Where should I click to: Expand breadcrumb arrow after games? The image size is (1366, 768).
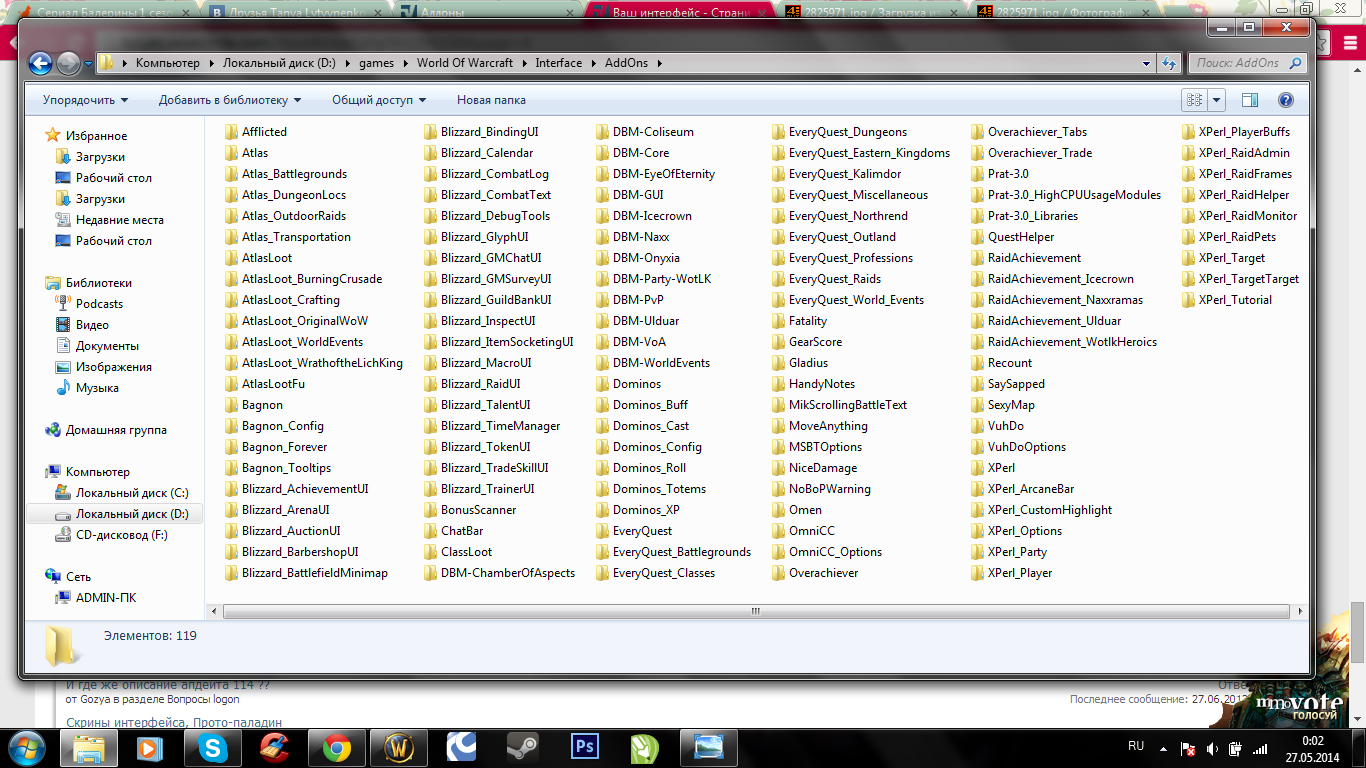(404, 63)
